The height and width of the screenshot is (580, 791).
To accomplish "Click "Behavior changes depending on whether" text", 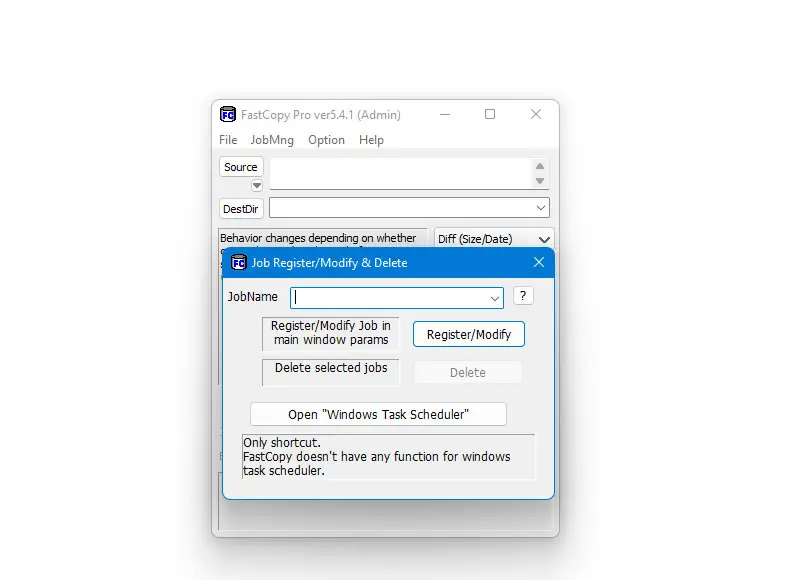I will coord(318,238).
